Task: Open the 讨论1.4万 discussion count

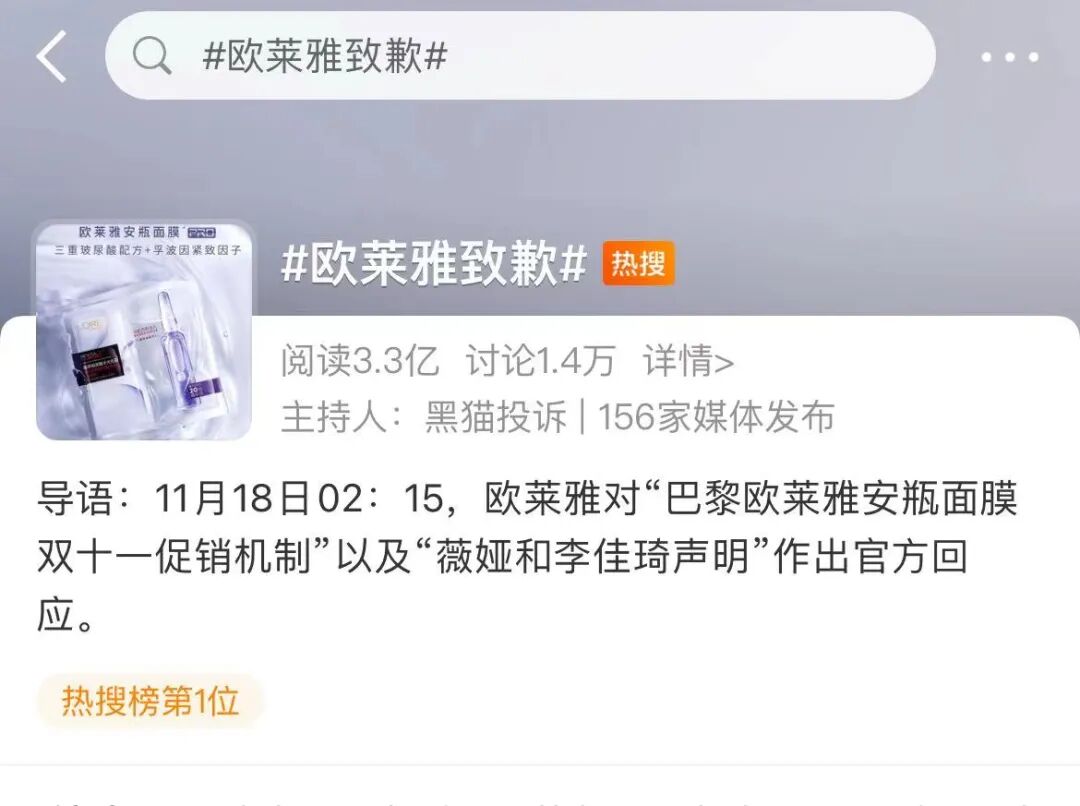Action: pyautogui.click(x=540, y=361)
